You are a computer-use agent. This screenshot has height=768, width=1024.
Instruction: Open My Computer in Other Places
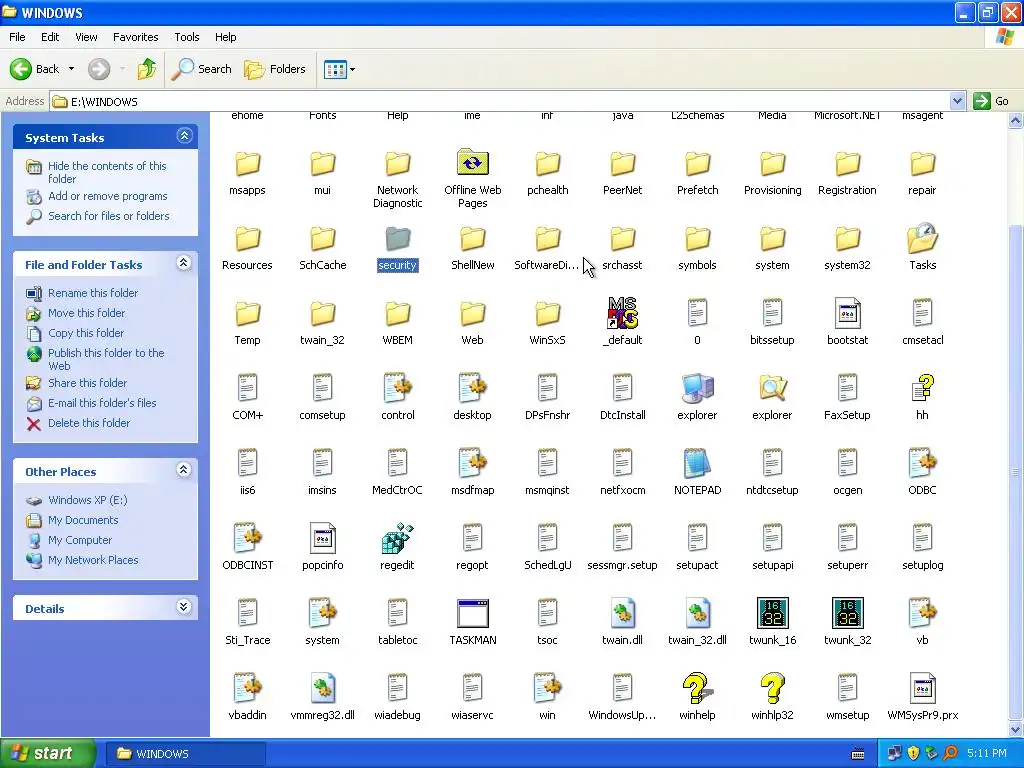80,540
